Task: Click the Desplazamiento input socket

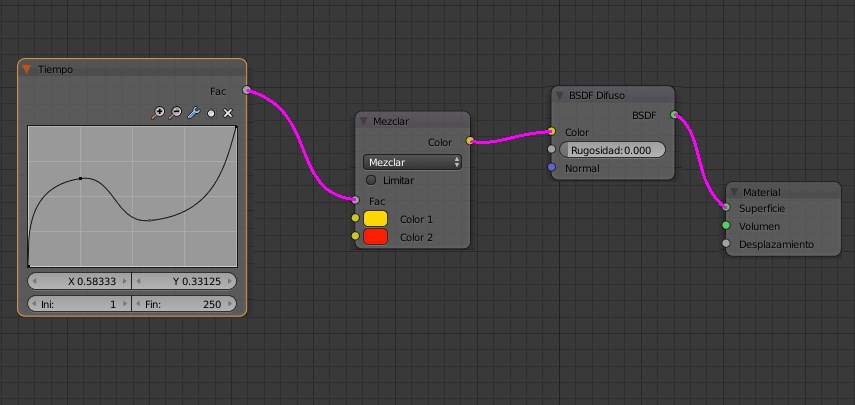Action: point(726,243)
